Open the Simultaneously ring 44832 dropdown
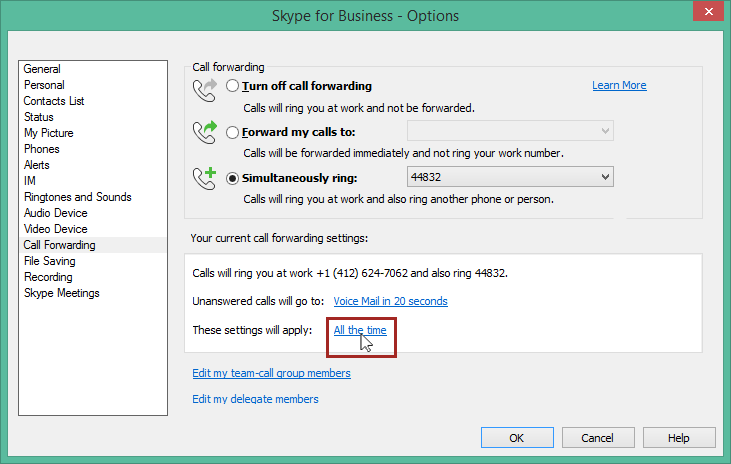The width and height of the screenshot is (731, 464). (510, 177)
